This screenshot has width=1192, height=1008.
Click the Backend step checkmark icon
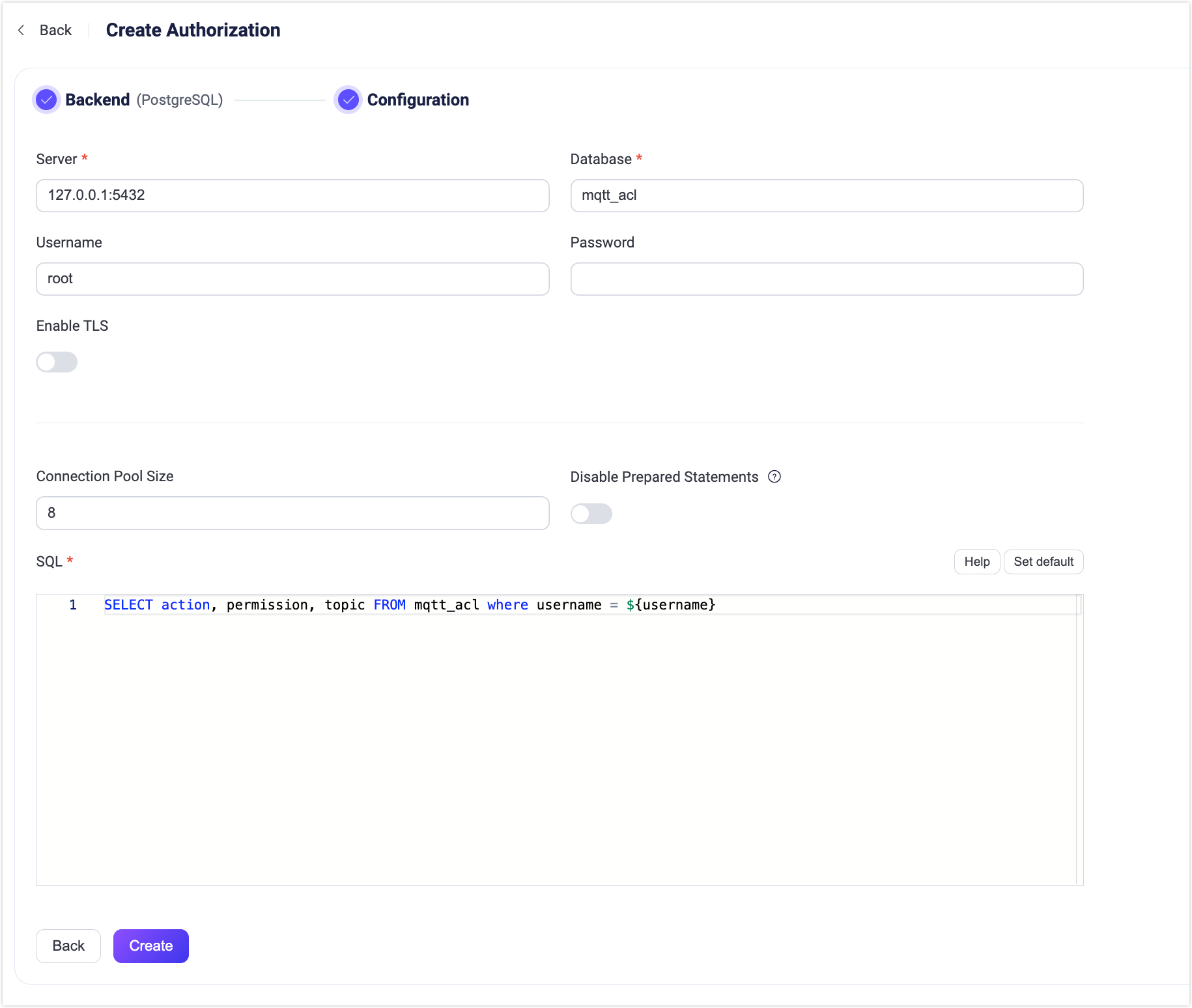pos(46,100)
